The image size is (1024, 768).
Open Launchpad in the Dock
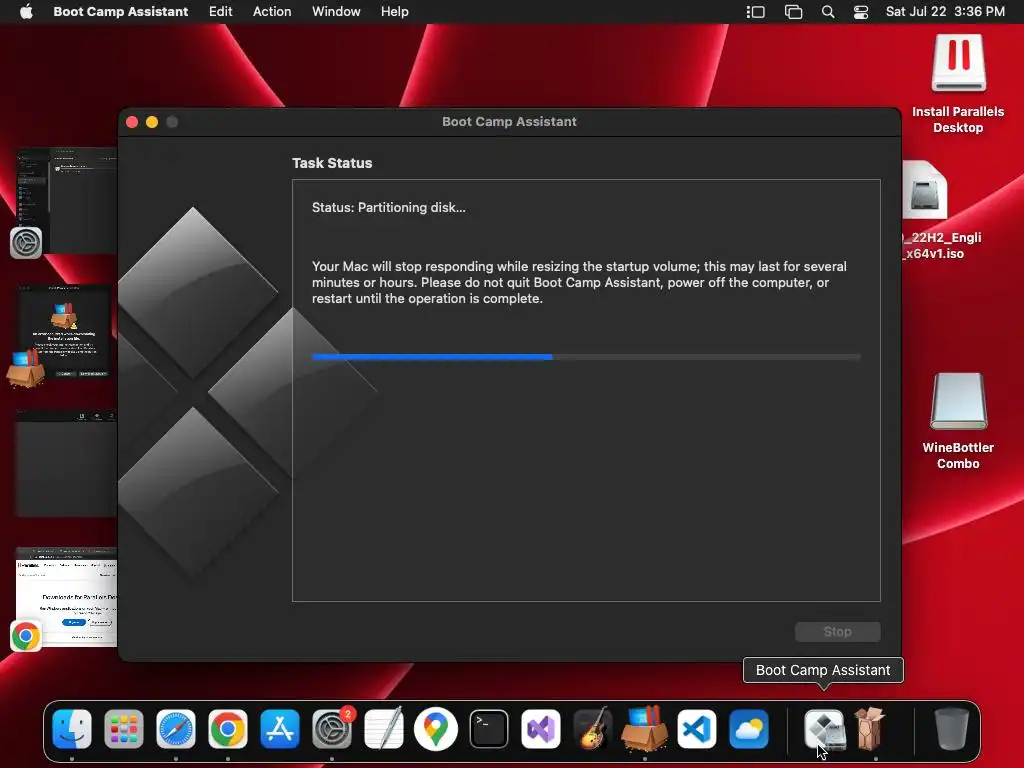click(x=123, y=729)
